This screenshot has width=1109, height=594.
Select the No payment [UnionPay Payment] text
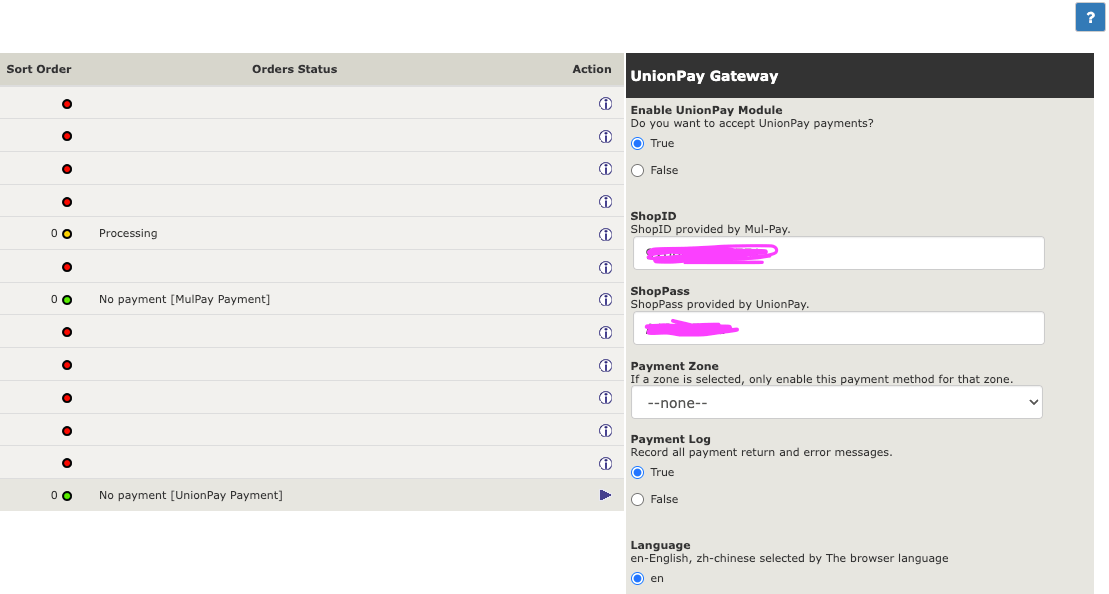click(x=191, y=495)
